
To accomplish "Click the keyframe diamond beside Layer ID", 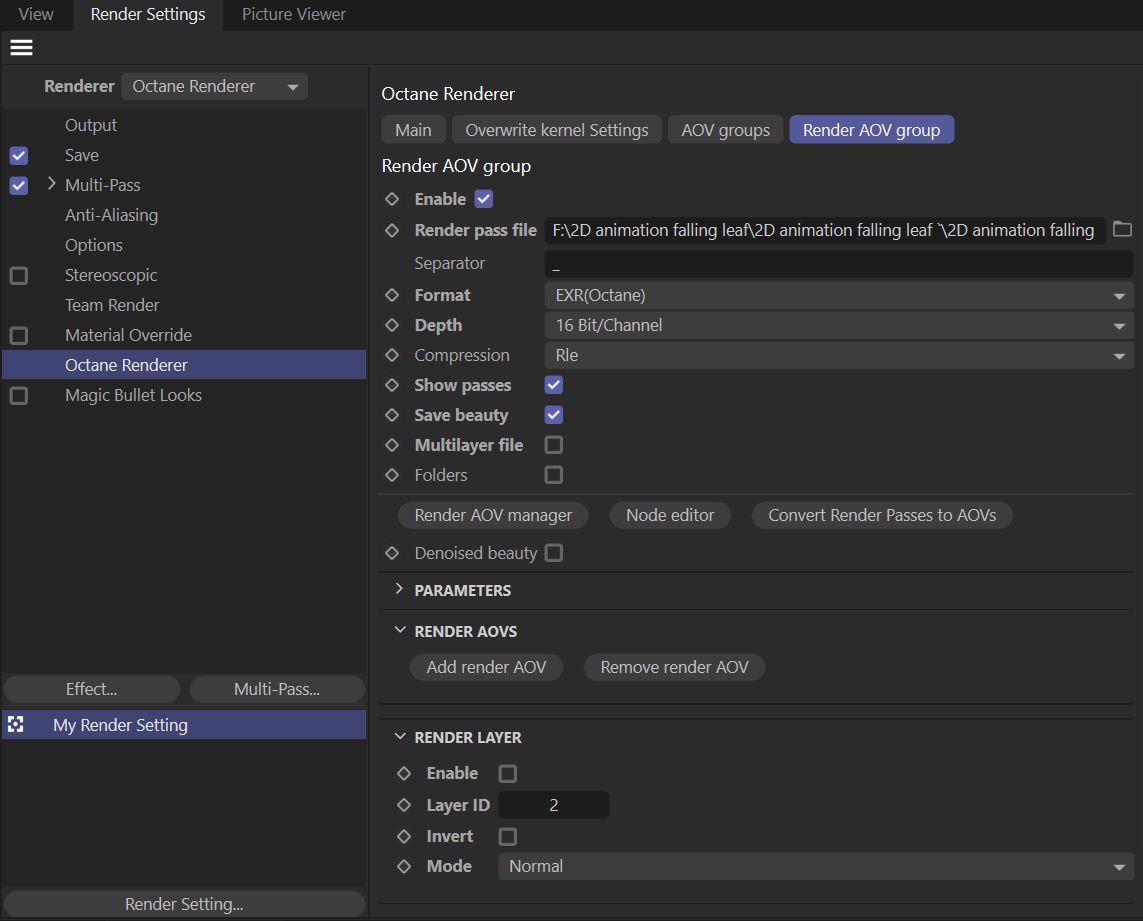I will (x=404, y=805).
